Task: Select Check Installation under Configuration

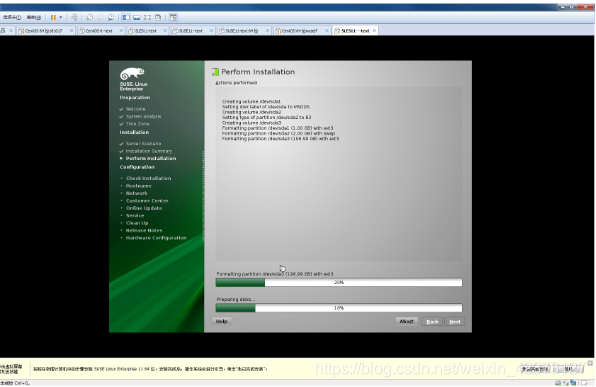Action: (148, 178)
